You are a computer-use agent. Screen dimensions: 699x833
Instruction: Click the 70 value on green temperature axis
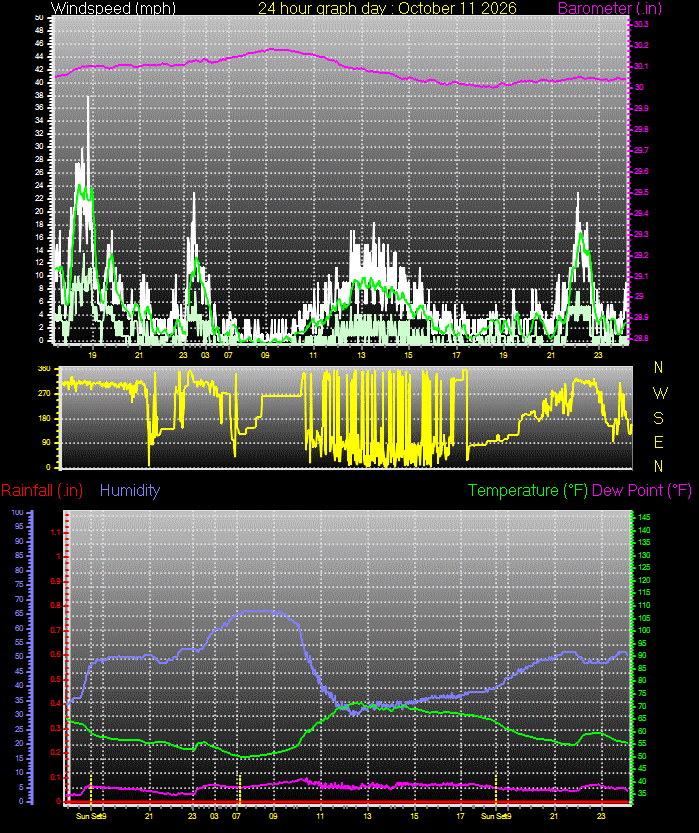tap(642, 707)
